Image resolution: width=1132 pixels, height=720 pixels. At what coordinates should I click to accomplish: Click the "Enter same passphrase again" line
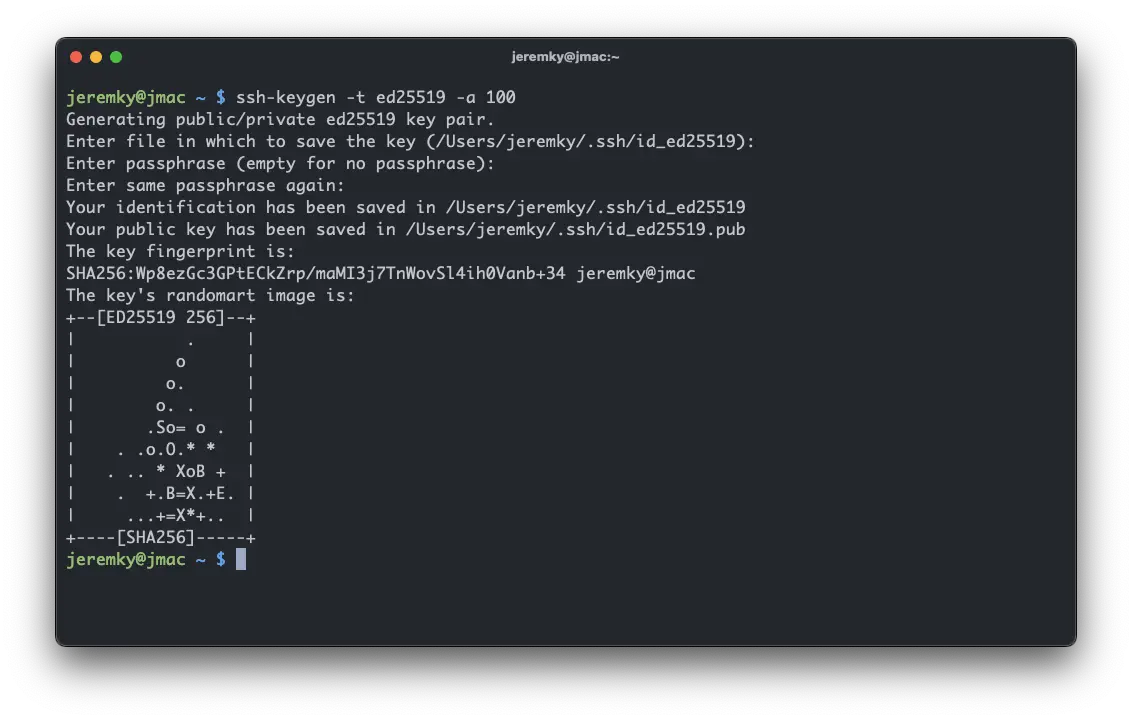tap(205, 186)
